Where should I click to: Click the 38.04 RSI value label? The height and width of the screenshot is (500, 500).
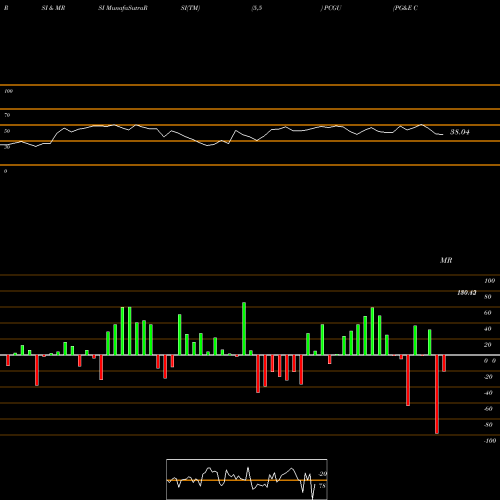[460, 132]
